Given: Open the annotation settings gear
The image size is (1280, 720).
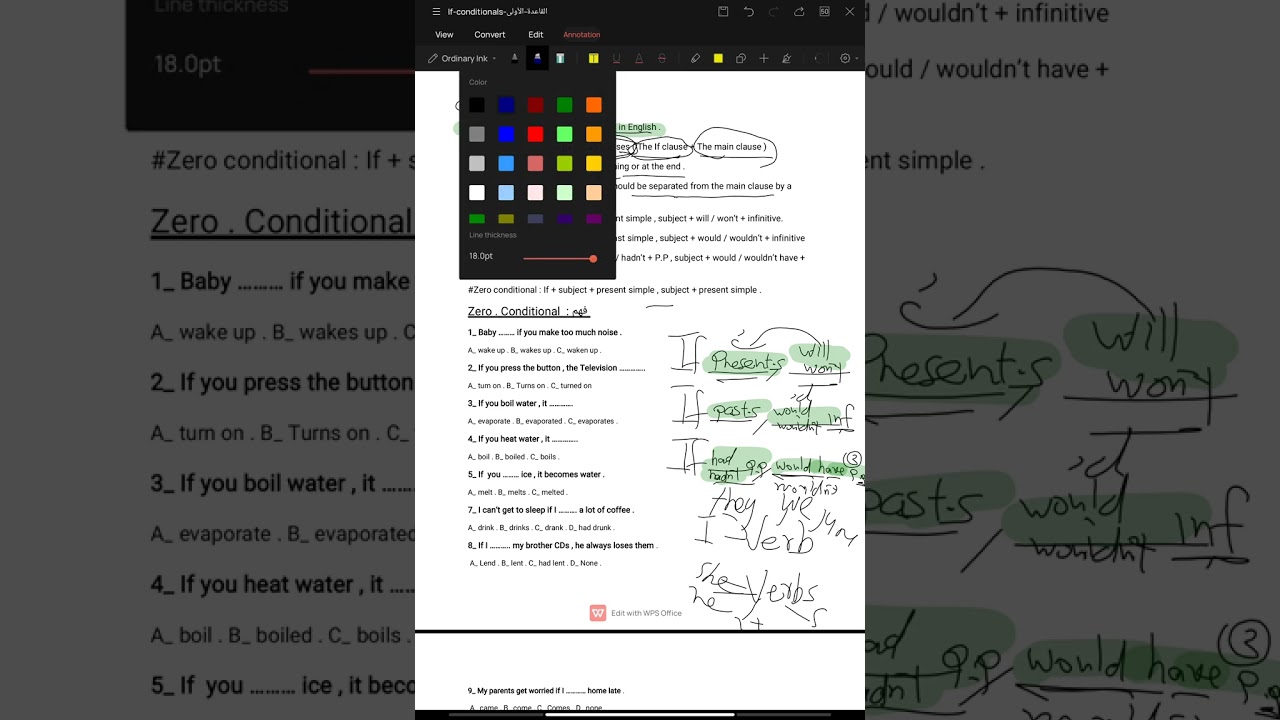Looking at the screenshot, I should coord(845,59).
